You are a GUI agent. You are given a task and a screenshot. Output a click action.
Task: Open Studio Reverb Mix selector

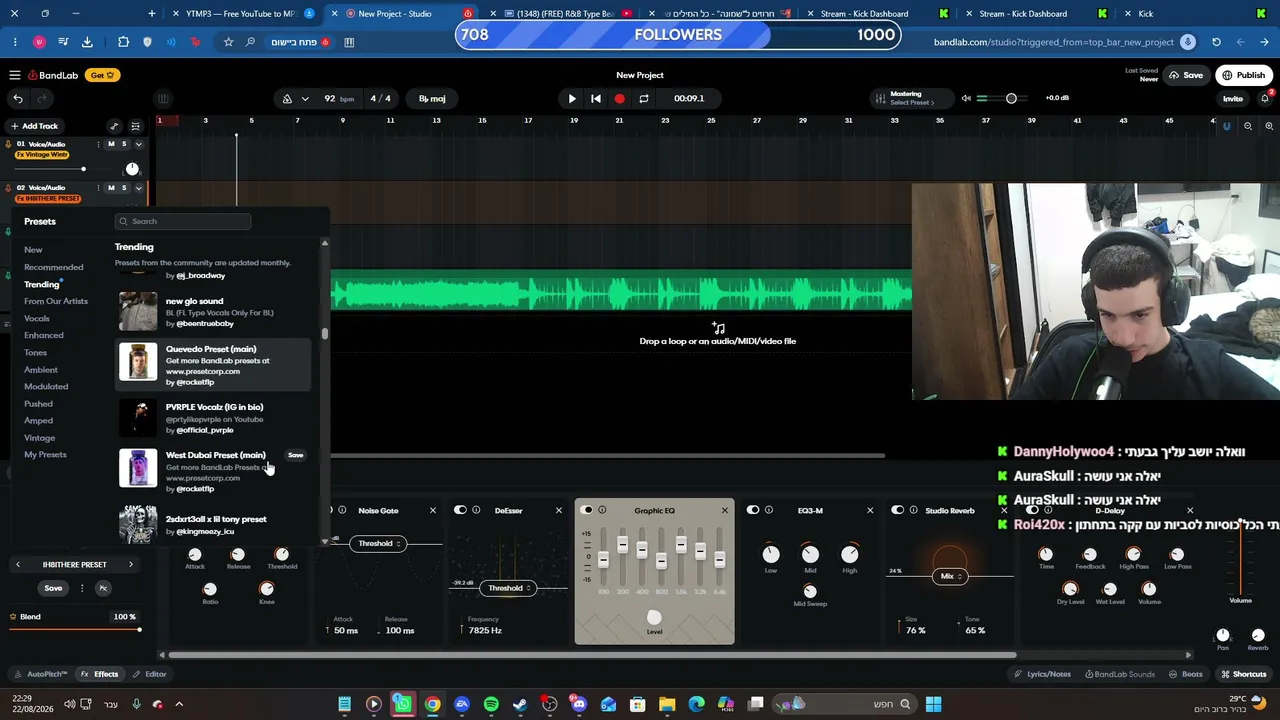(x=949, y=576)
